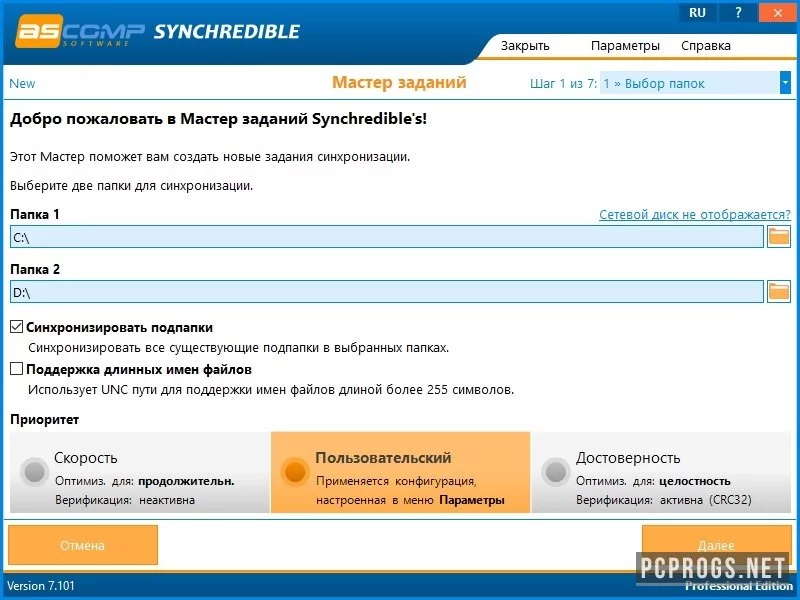The width and height of the screenshot is (800, 600).
Task: Browse for Папка 2 folder icon
Action: 779,291
